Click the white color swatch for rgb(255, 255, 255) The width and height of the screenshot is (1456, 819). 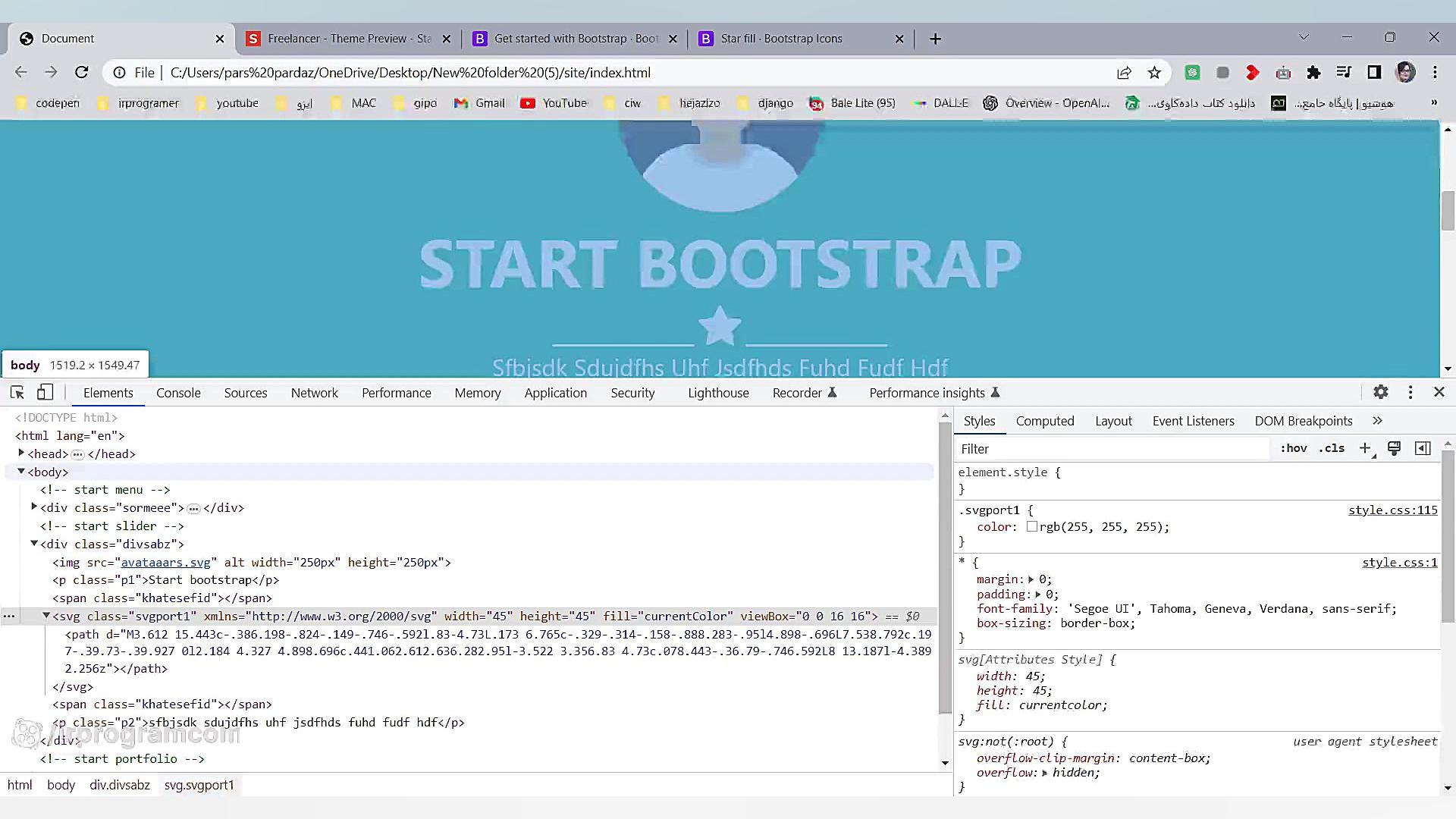tap(1031, 526)
